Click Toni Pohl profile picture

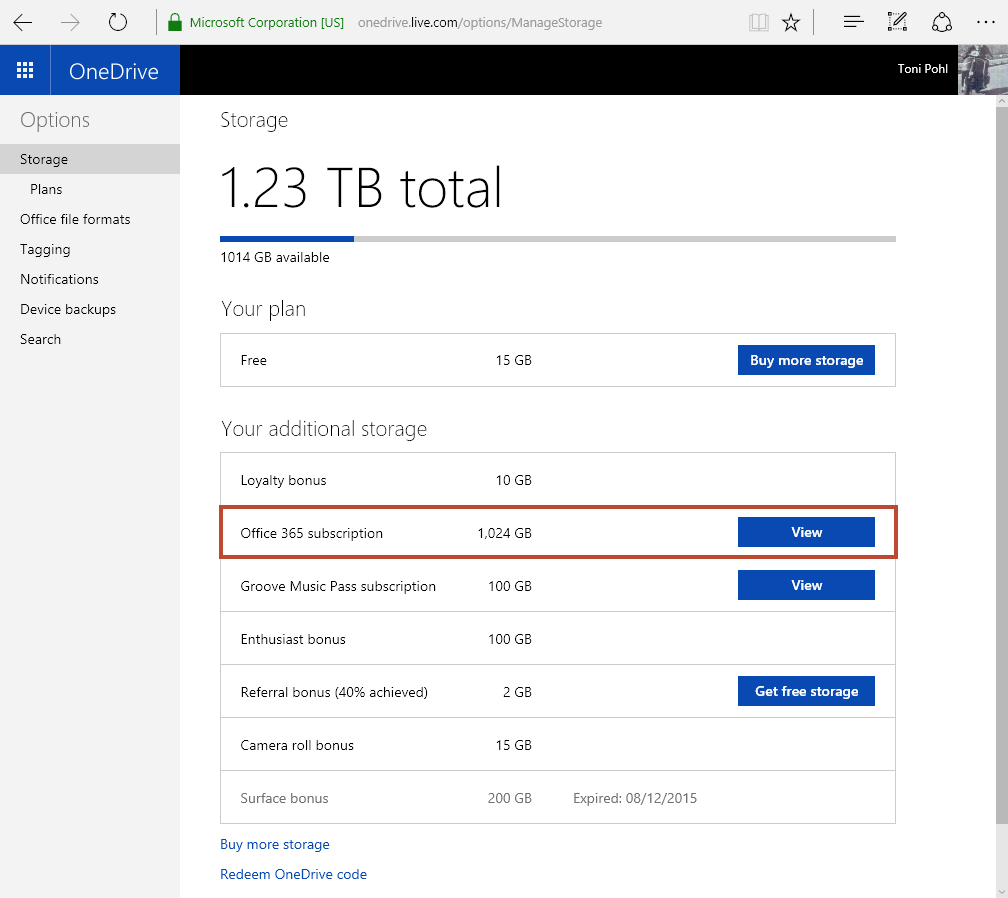tap(981, 70)
